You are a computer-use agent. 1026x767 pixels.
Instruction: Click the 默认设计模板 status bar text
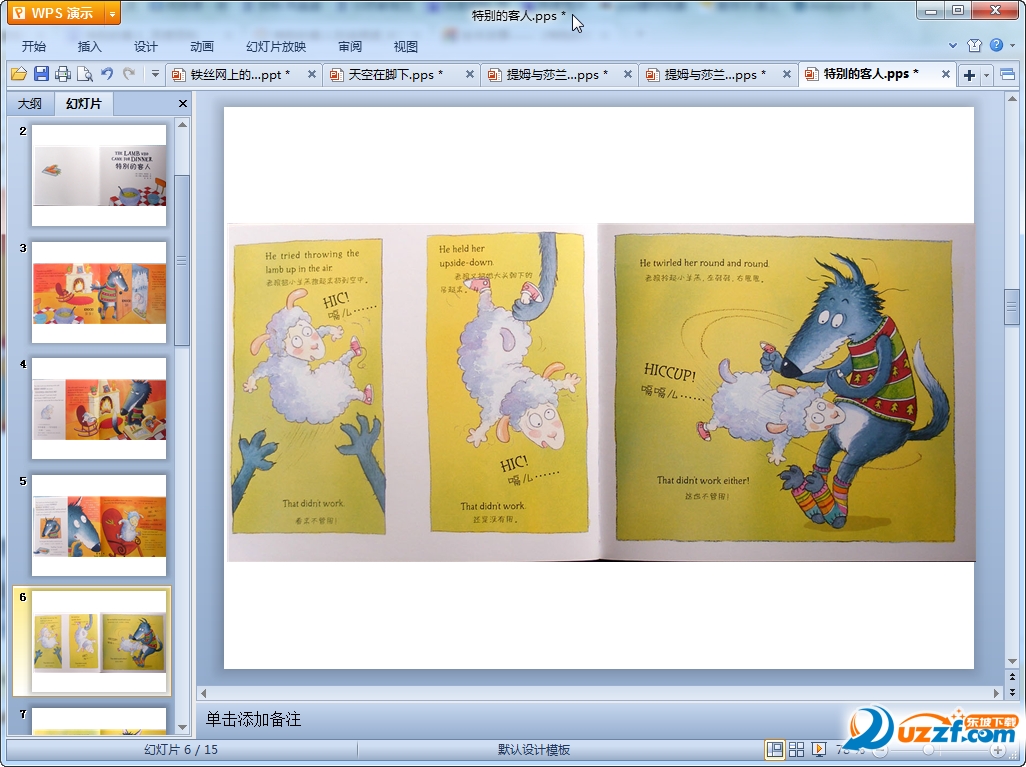point(533,750)
